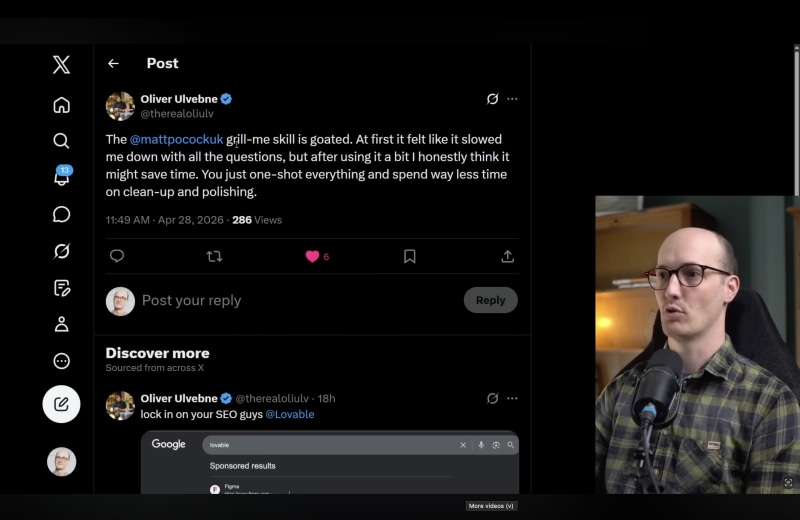The image size is (800, 520).
Task: Repost Oliver Ulvebne's post
Action: 214,256
